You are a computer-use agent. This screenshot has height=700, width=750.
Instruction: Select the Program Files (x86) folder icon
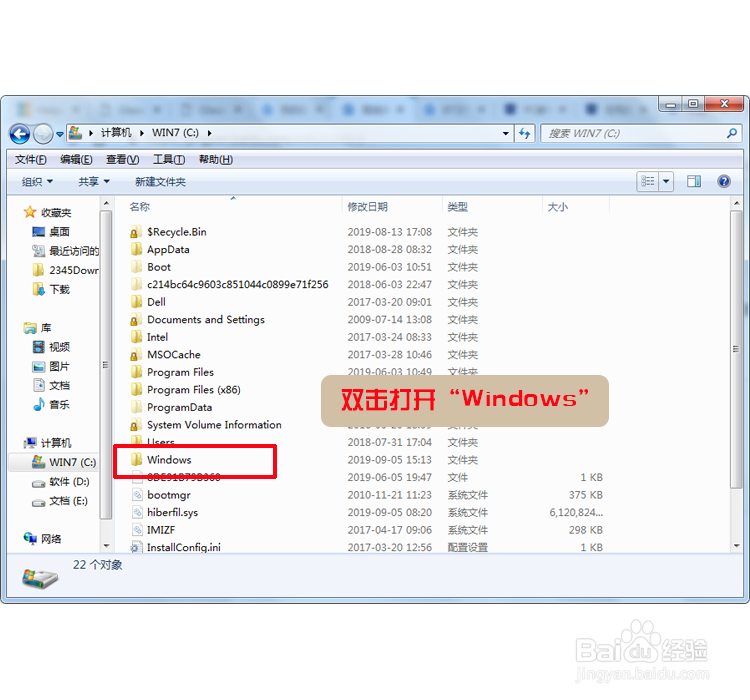pyautogui.click(x=136, y=389)
